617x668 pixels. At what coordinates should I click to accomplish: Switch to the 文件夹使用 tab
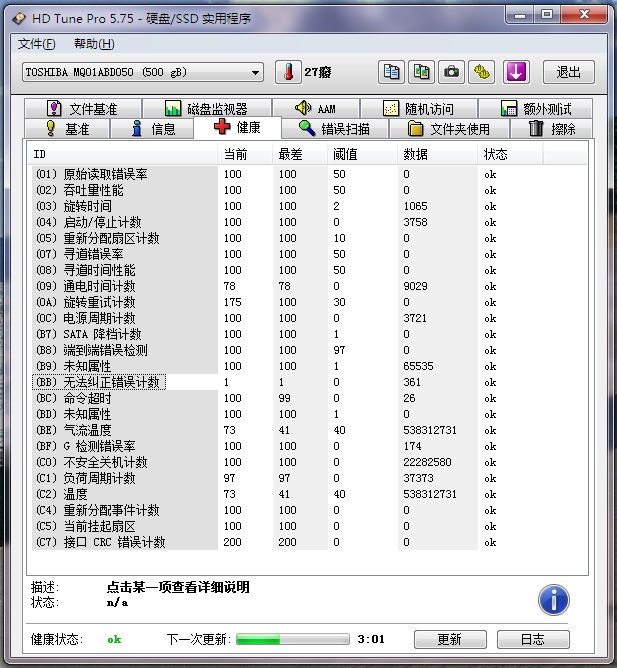(449, 129)
